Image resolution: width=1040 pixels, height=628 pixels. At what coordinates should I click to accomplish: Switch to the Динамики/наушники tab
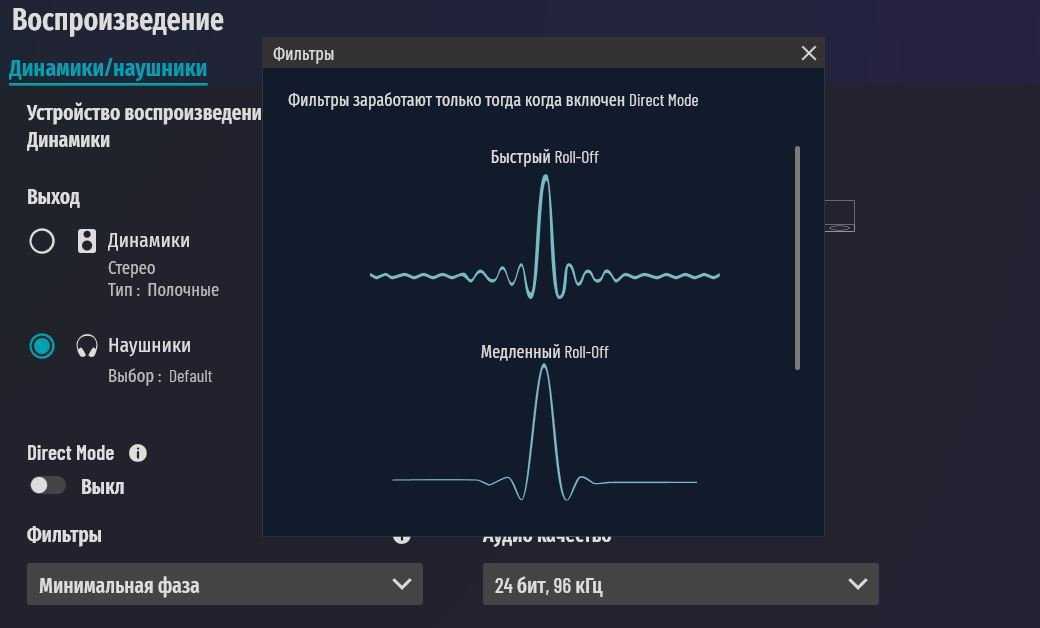108,68
